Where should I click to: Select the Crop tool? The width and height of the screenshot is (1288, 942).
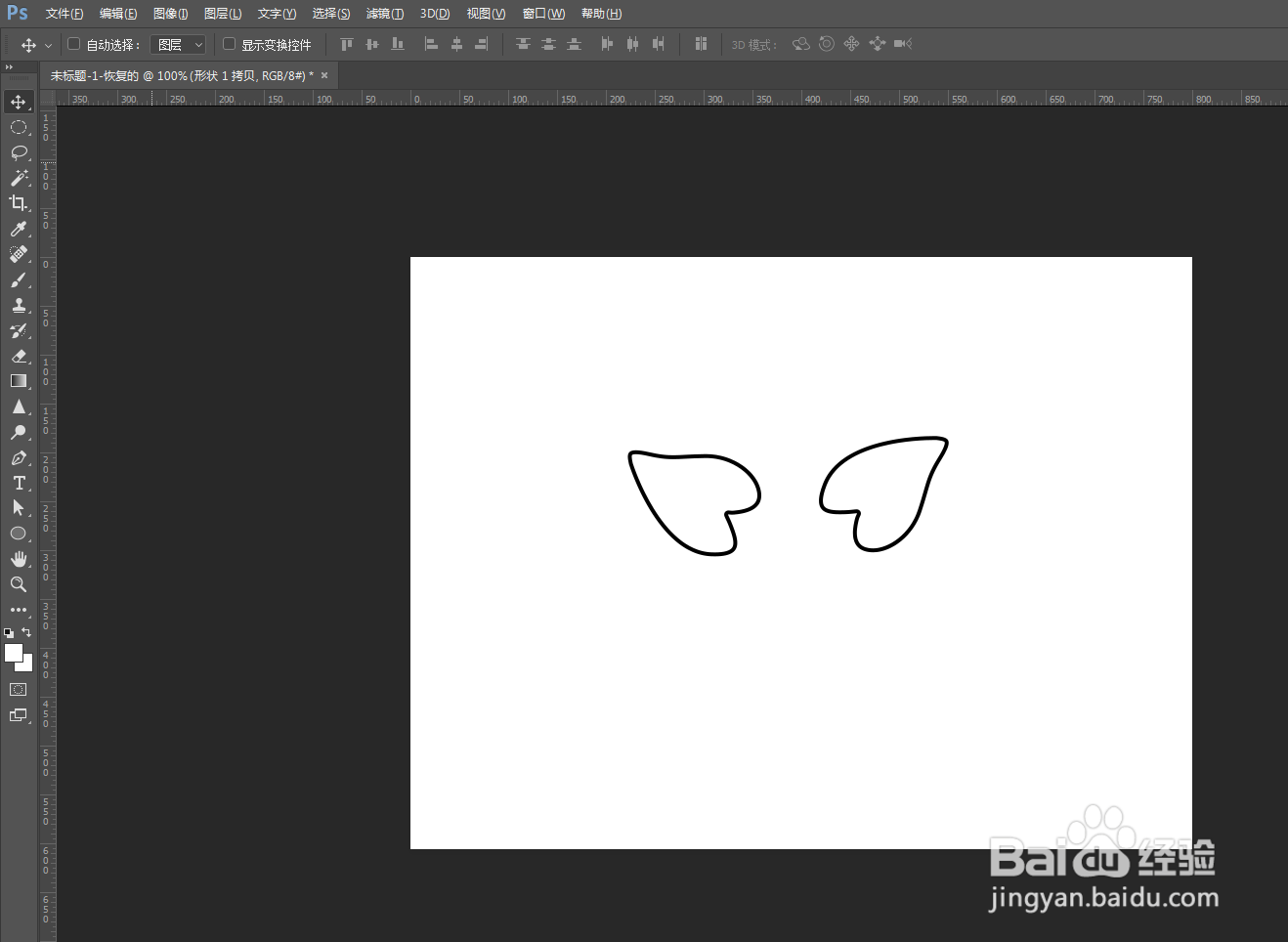tap(19, 203)
